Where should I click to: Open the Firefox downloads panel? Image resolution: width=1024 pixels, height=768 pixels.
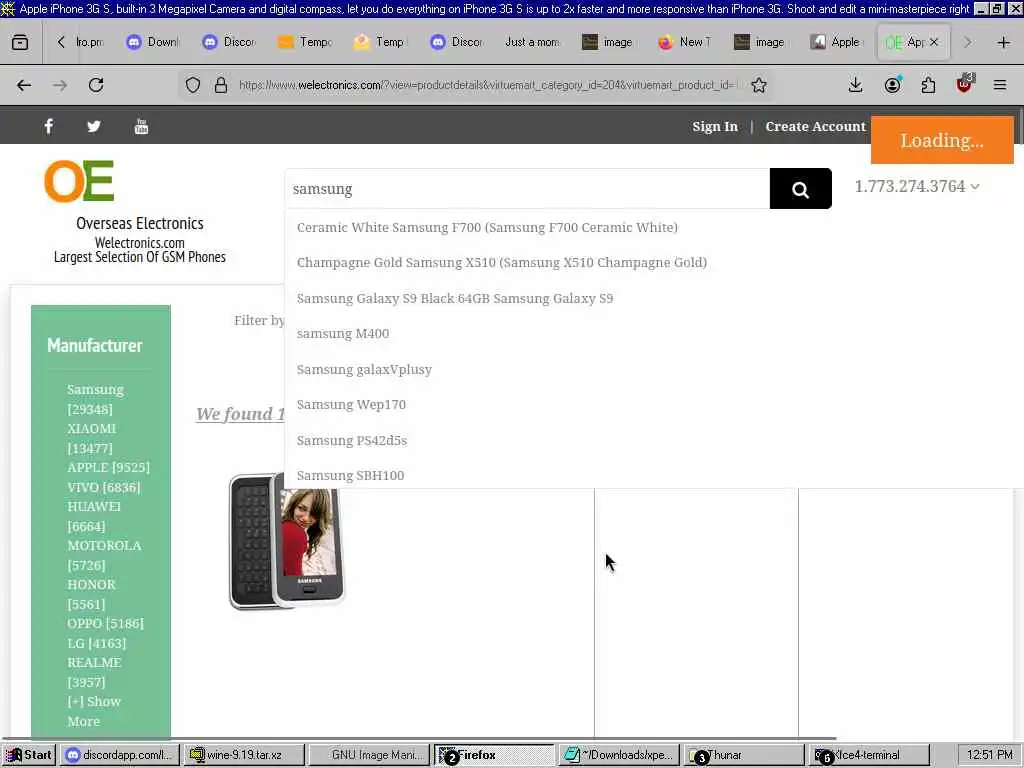point(856,85)
